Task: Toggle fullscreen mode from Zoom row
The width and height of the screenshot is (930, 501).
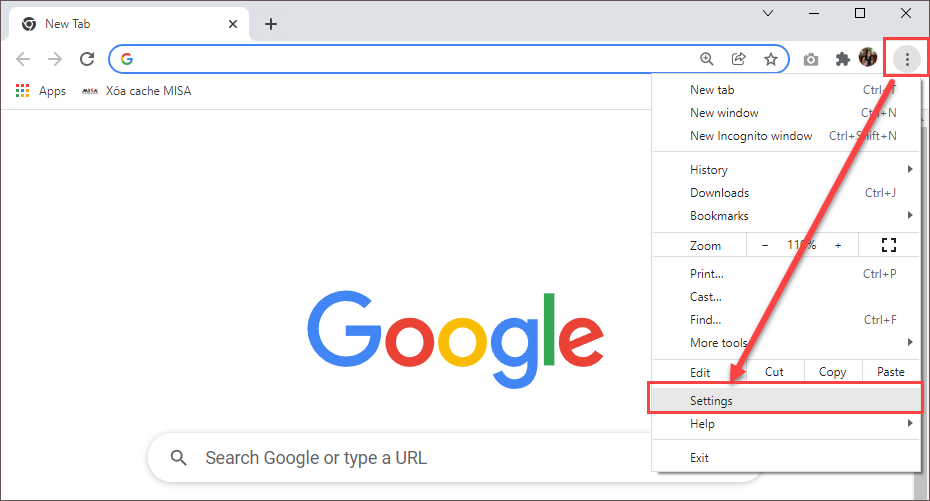Action: tap(888, 245)
